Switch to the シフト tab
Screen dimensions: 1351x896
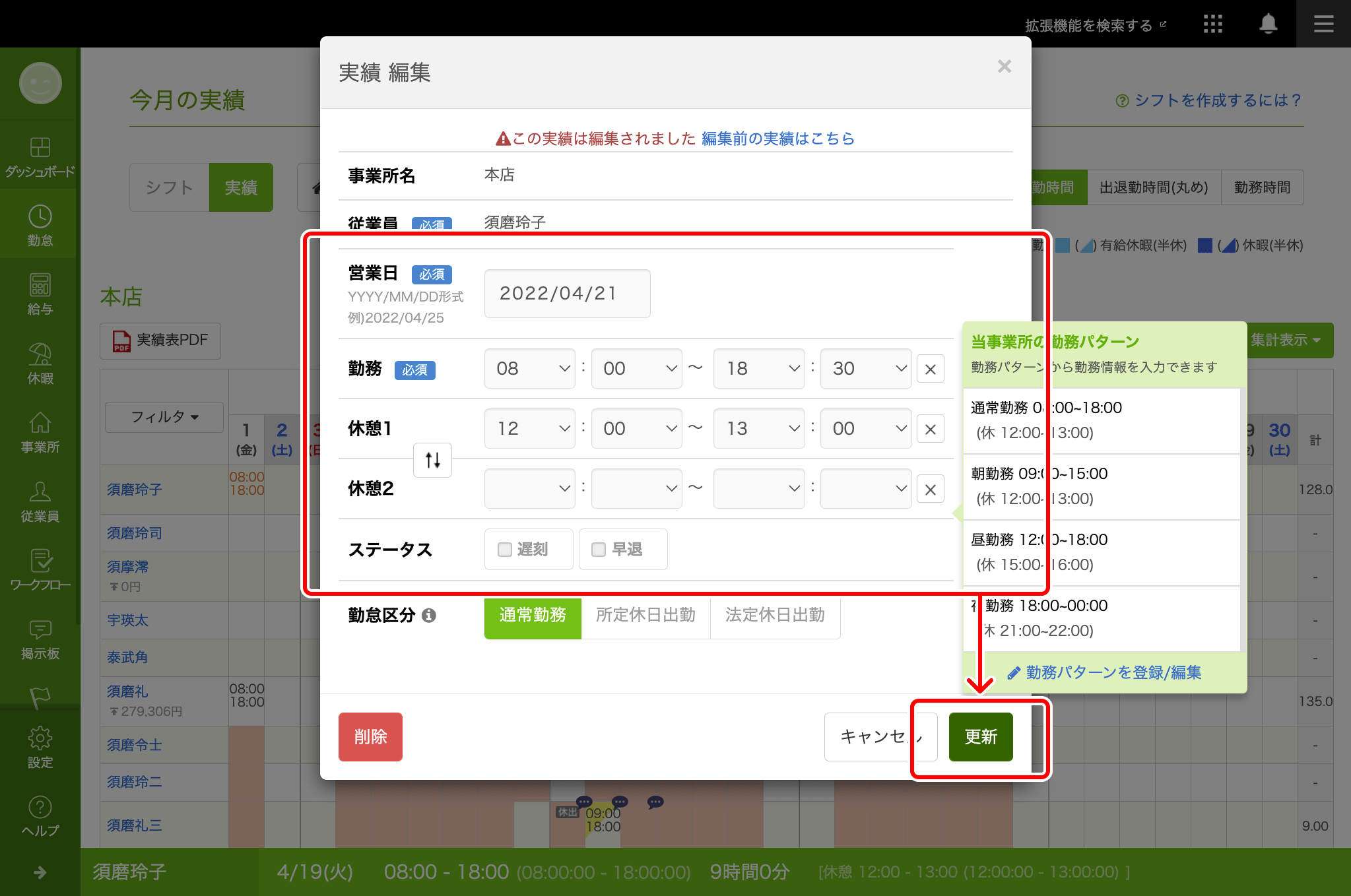click(x=169, y=187)
